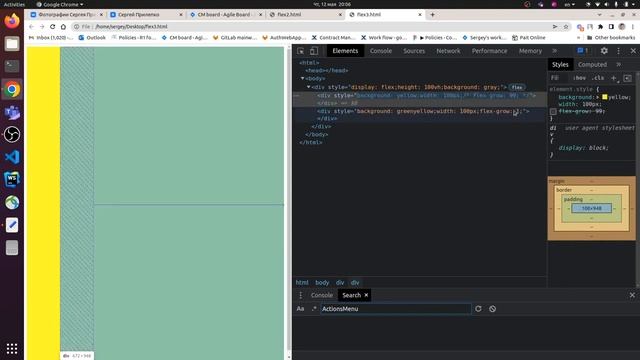The width and height of the screenshot is (640, 360).
Task: Add new style rule with plus icon
Action: coord(613,78)
